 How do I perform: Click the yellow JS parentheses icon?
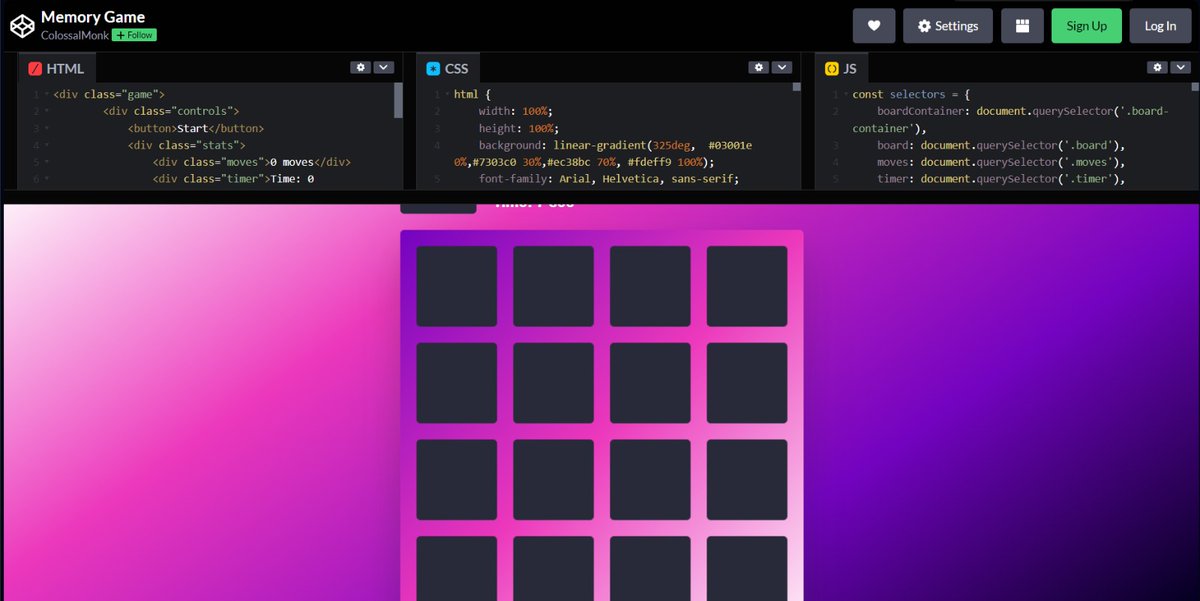(831, 69)
